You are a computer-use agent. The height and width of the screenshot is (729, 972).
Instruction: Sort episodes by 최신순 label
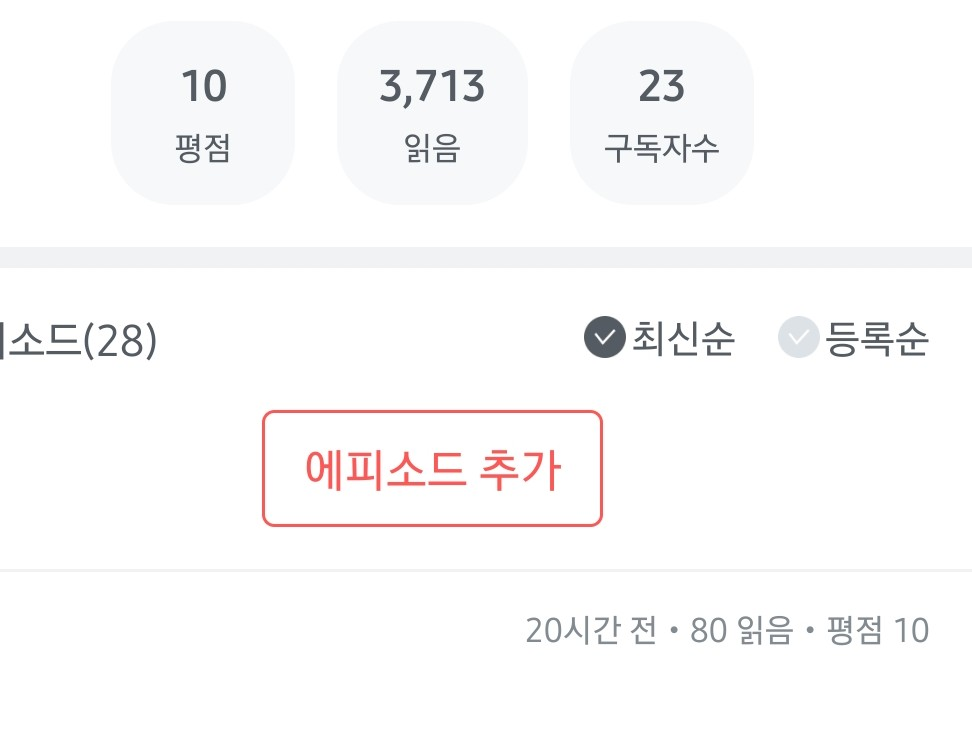click(683, 340)
